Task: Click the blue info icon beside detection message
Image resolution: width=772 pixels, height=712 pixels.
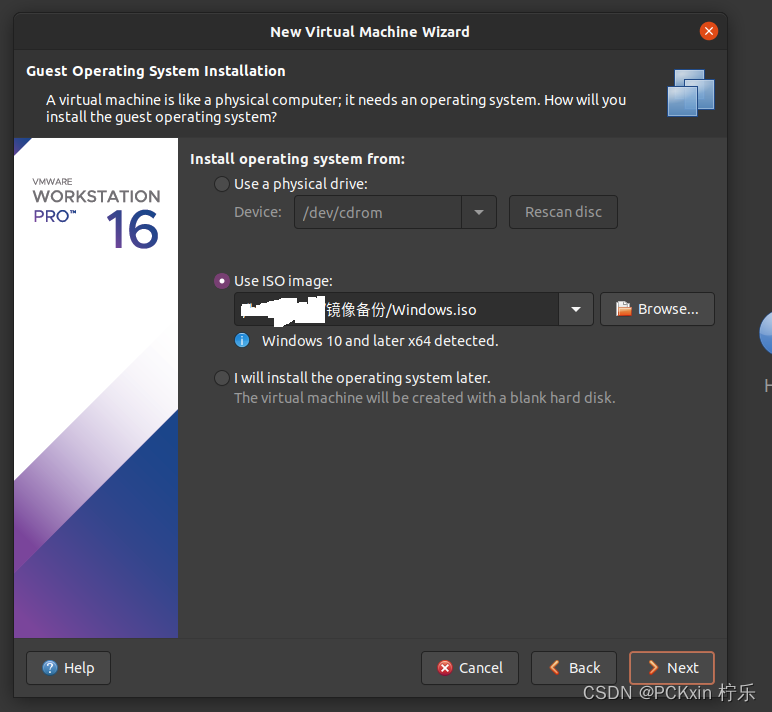Action: pos(242,340)
